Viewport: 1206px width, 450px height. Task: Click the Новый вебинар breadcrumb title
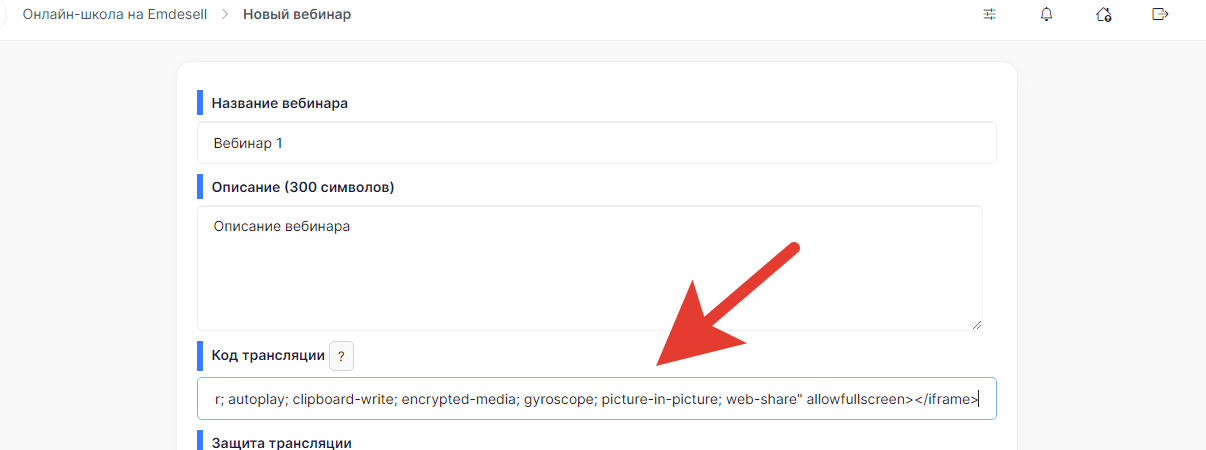[x=297, y=15]
